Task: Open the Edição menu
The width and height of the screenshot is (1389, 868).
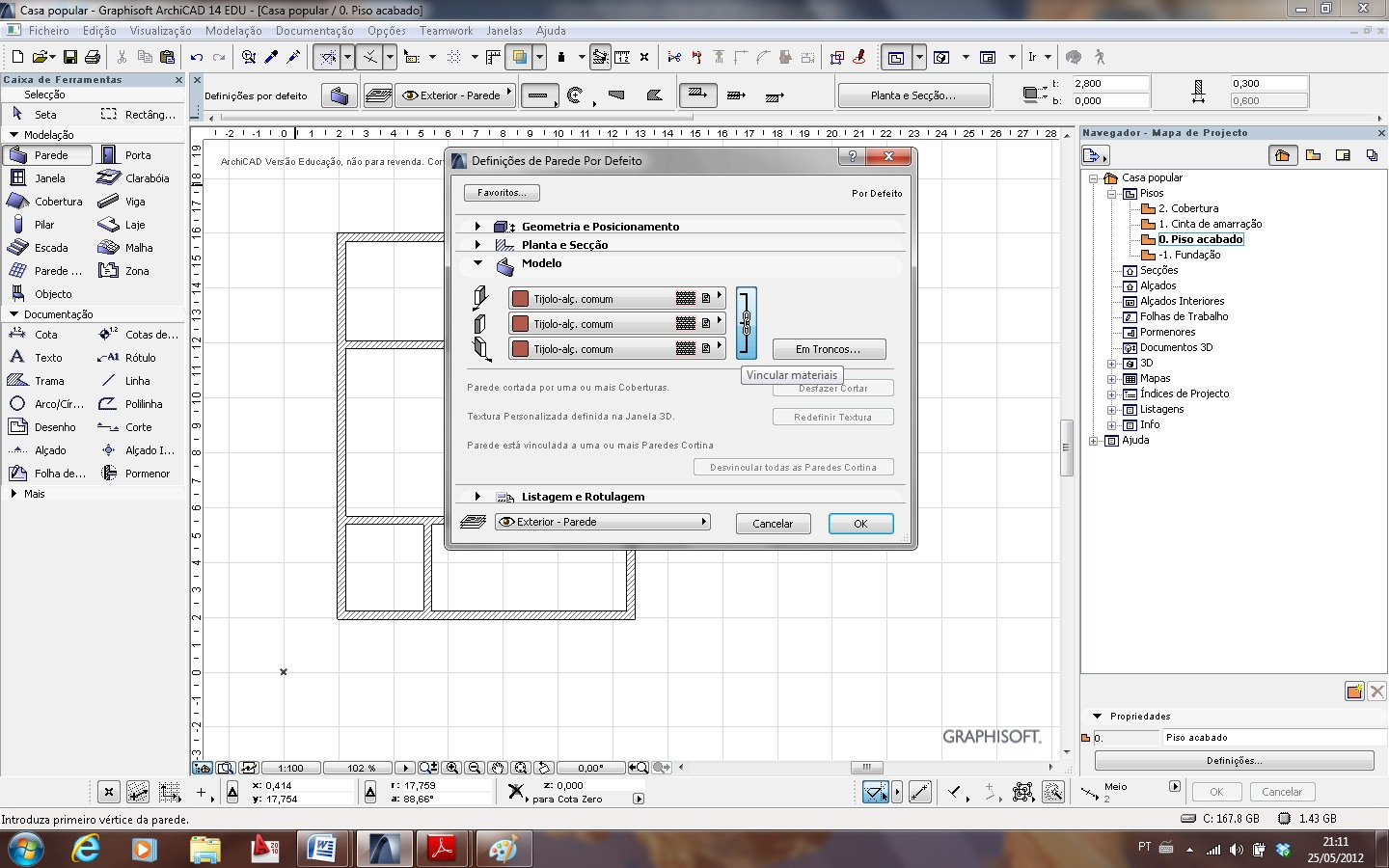Action: pyautogui.click(x=98, y=31)
